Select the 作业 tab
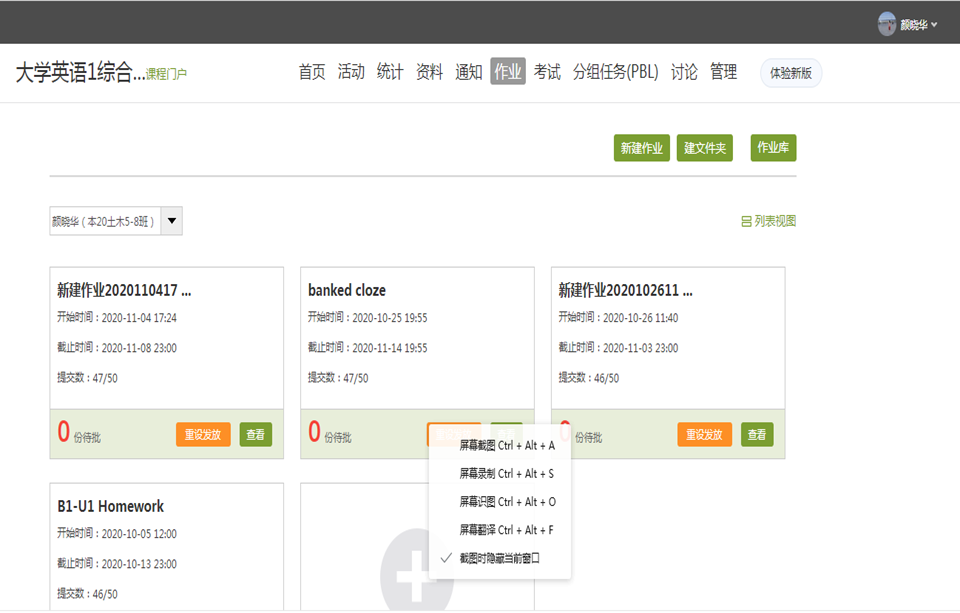 508,72
